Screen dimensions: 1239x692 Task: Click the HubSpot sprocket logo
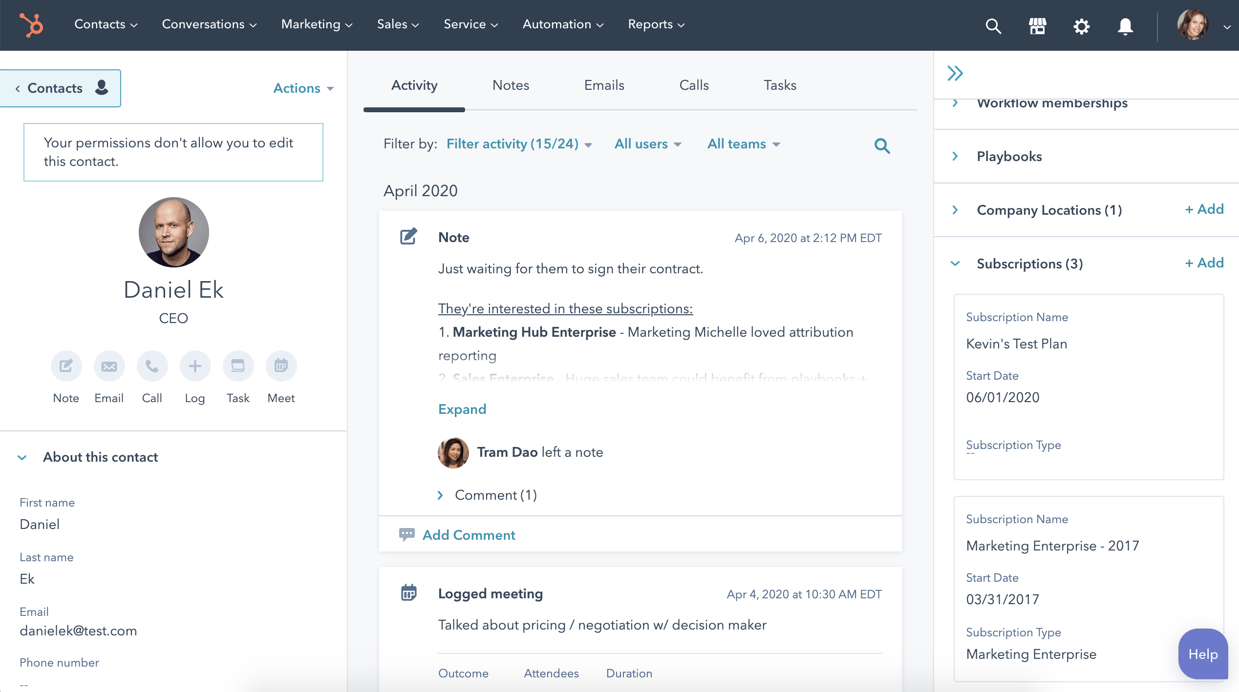pos(32,25)
